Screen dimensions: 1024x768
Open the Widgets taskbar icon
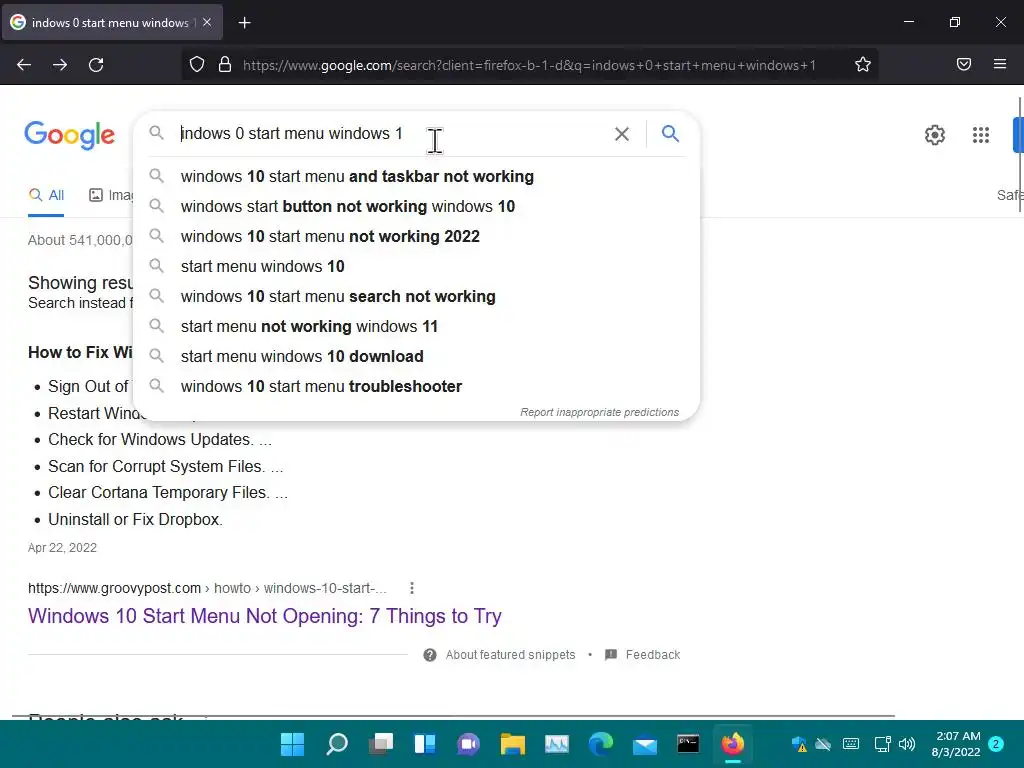coord(424,744)
